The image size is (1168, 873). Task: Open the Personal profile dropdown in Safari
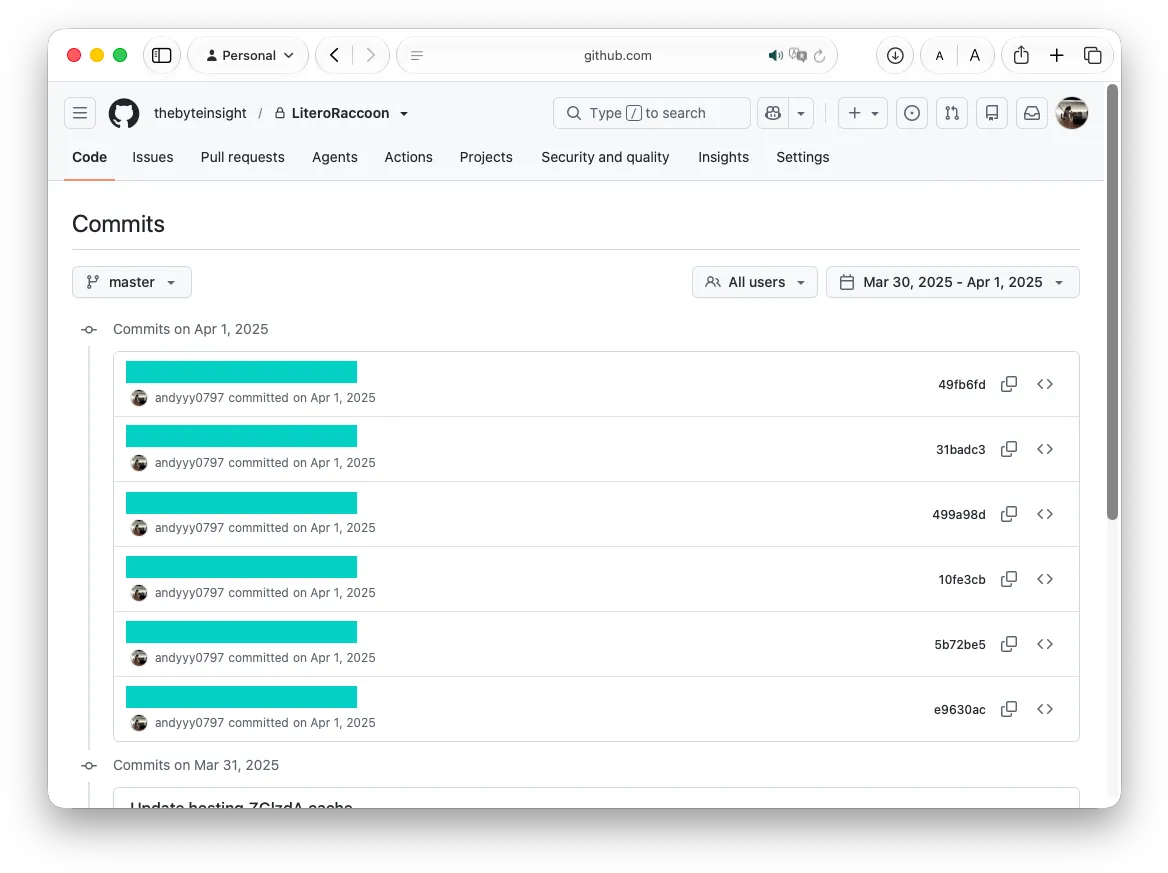click(x=248, y=55)
